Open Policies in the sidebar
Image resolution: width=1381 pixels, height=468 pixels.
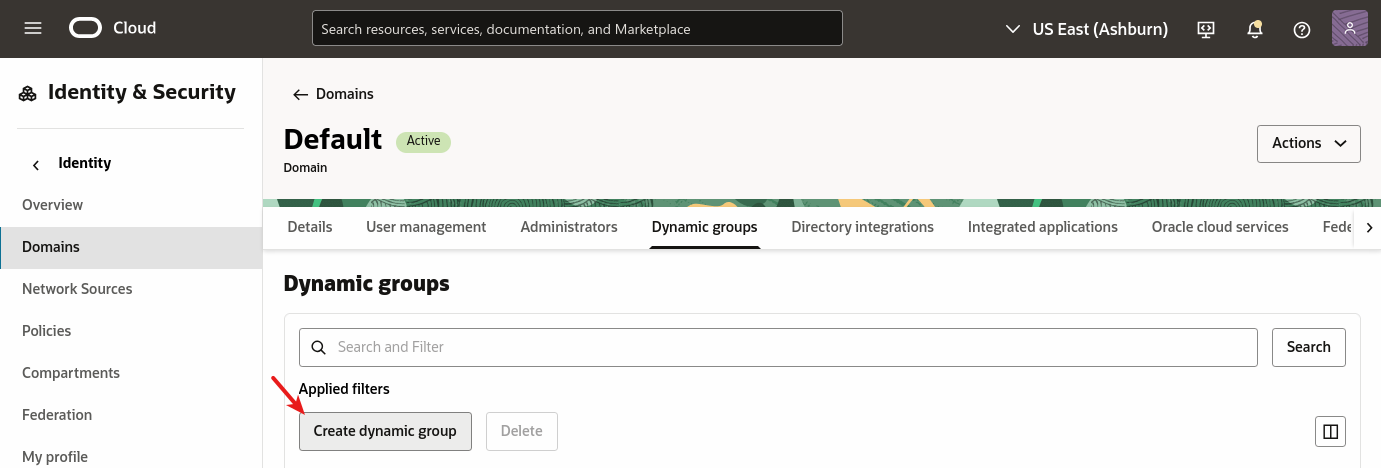(x=131, y=331)
